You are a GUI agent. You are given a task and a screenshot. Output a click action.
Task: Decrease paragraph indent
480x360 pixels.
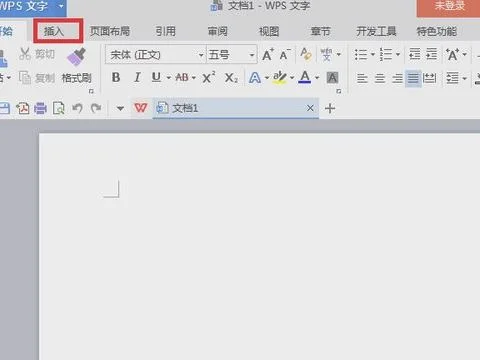tap(415, 54)
